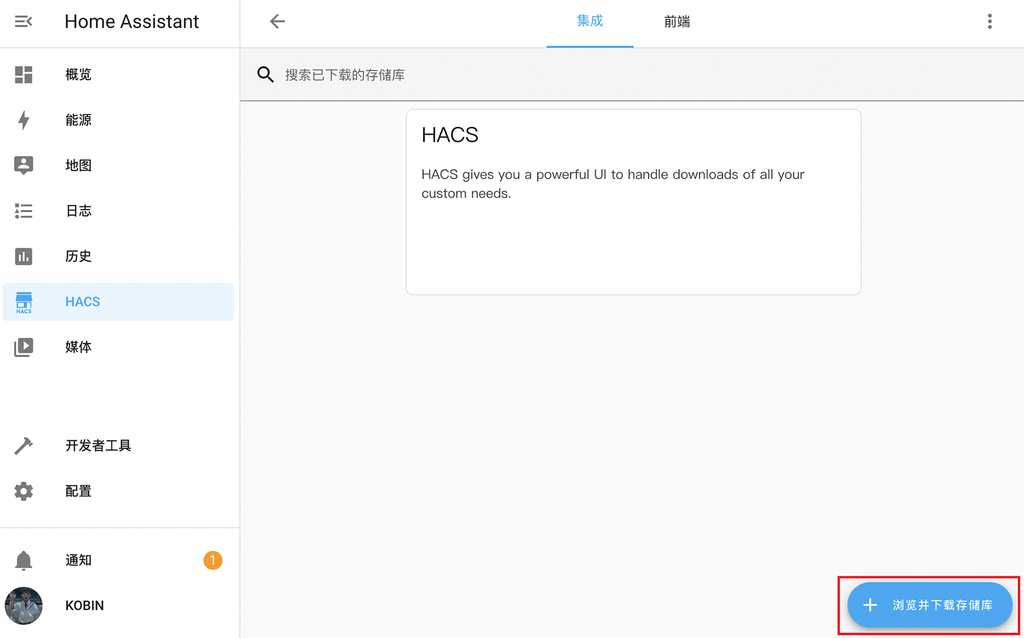This screenshot has width=1024, height=638.
Task: Open the HACS repository card
Action: 633,200
